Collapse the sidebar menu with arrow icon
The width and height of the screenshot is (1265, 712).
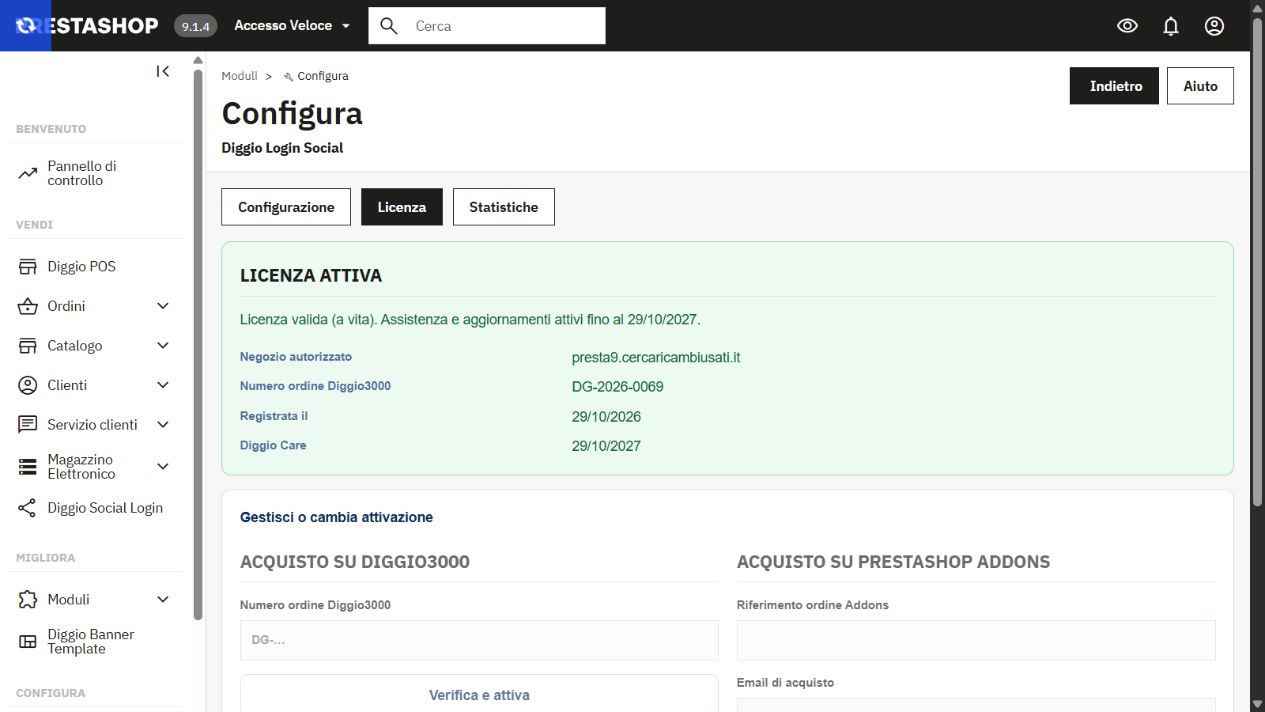pyautogui.click(x=163, y=71)
